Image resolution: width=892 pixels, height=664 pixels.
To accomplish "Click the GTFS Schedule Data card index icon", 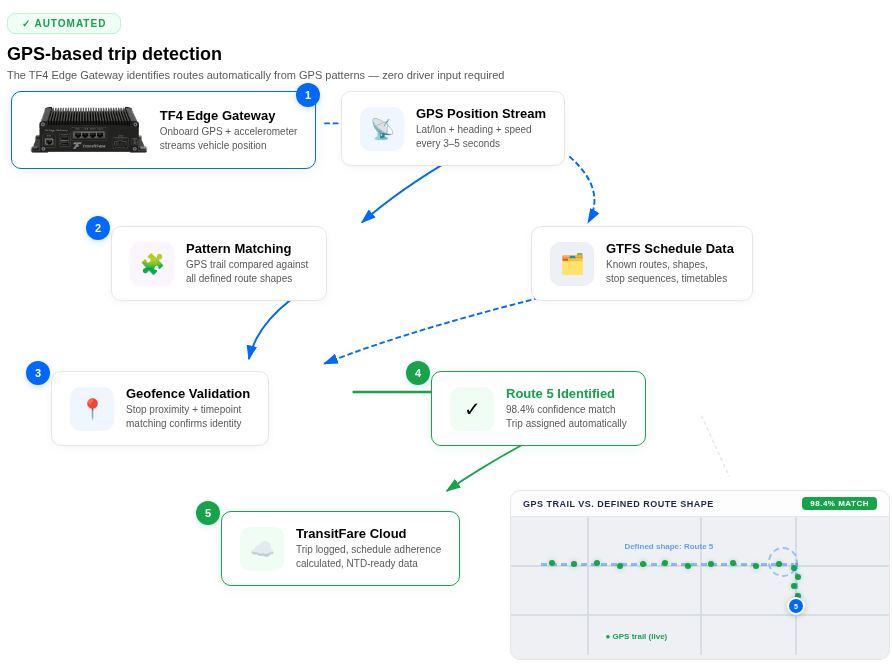I will coord(572,264).
